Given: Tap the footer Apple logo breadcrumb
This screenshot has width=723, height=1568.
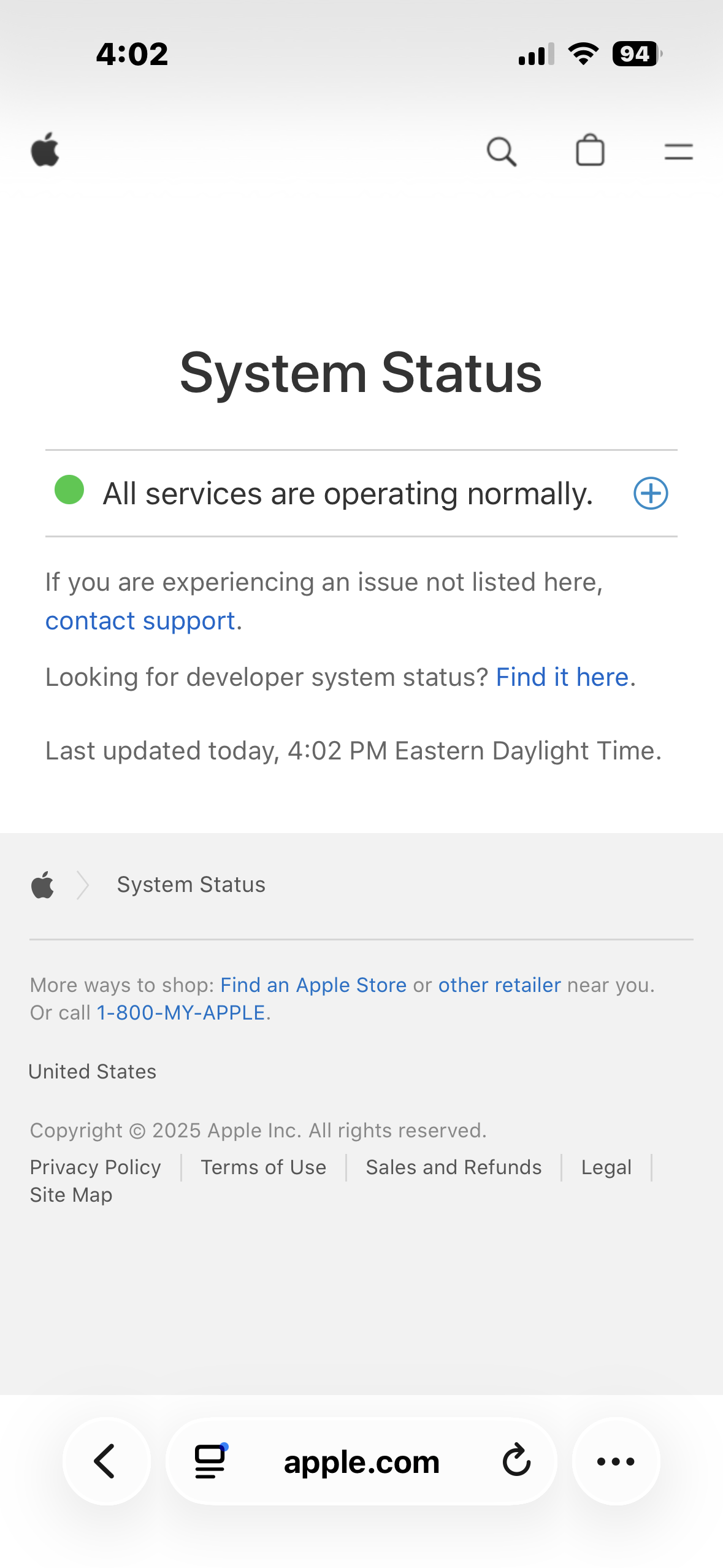Looking at the screenshot, I should tap(42, 885).
